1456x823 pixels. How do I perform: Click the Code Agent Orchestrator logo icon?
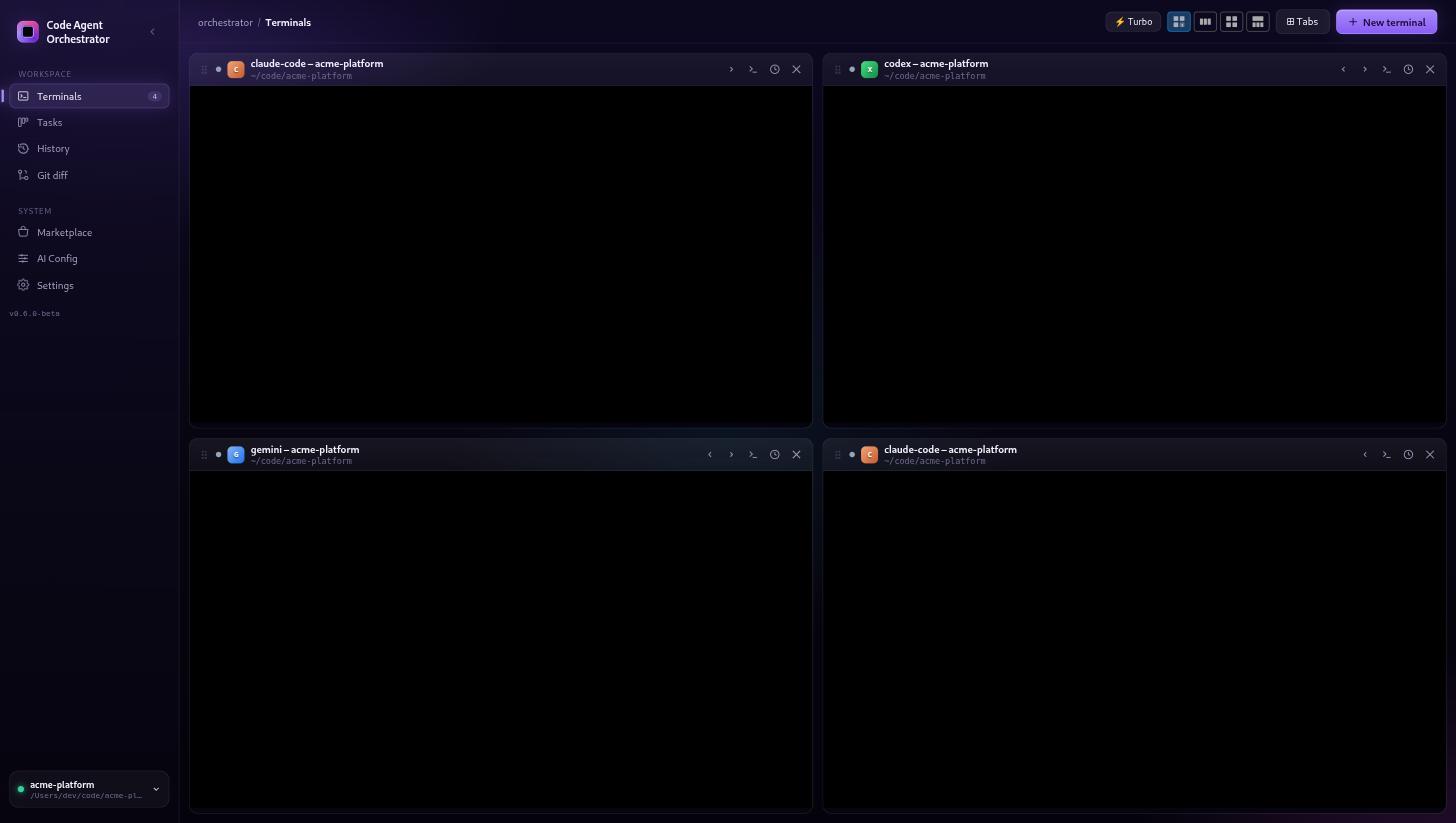point(28,32)
